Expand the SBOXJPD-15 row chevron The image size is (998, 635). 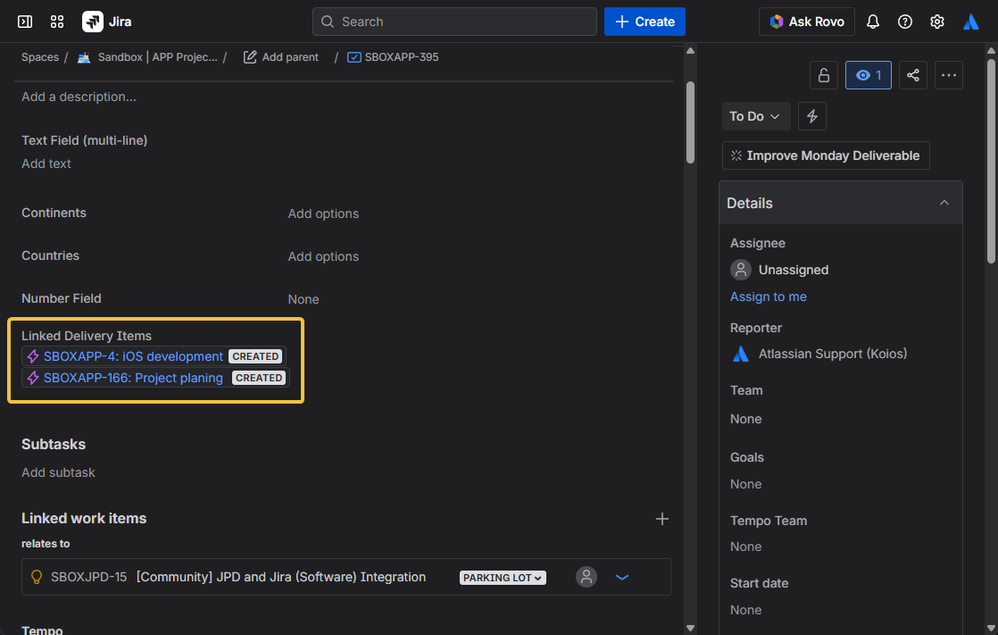(x=622, y=577)
